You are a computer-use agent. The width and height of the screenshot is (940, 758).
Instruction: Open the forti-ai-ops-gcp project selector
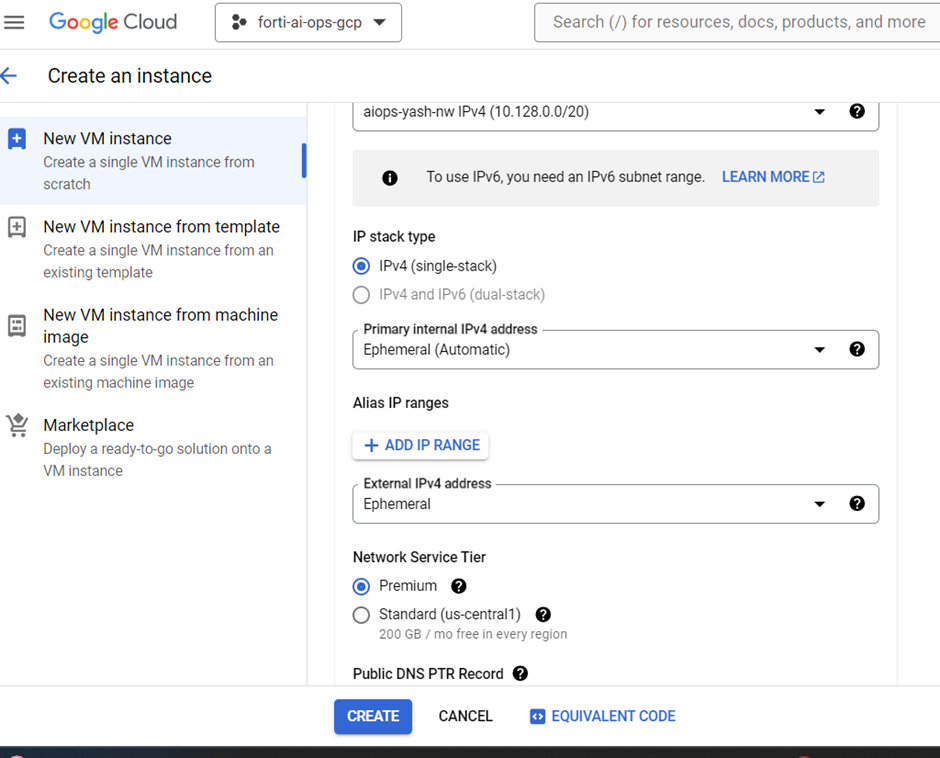(x=308, y=22)
